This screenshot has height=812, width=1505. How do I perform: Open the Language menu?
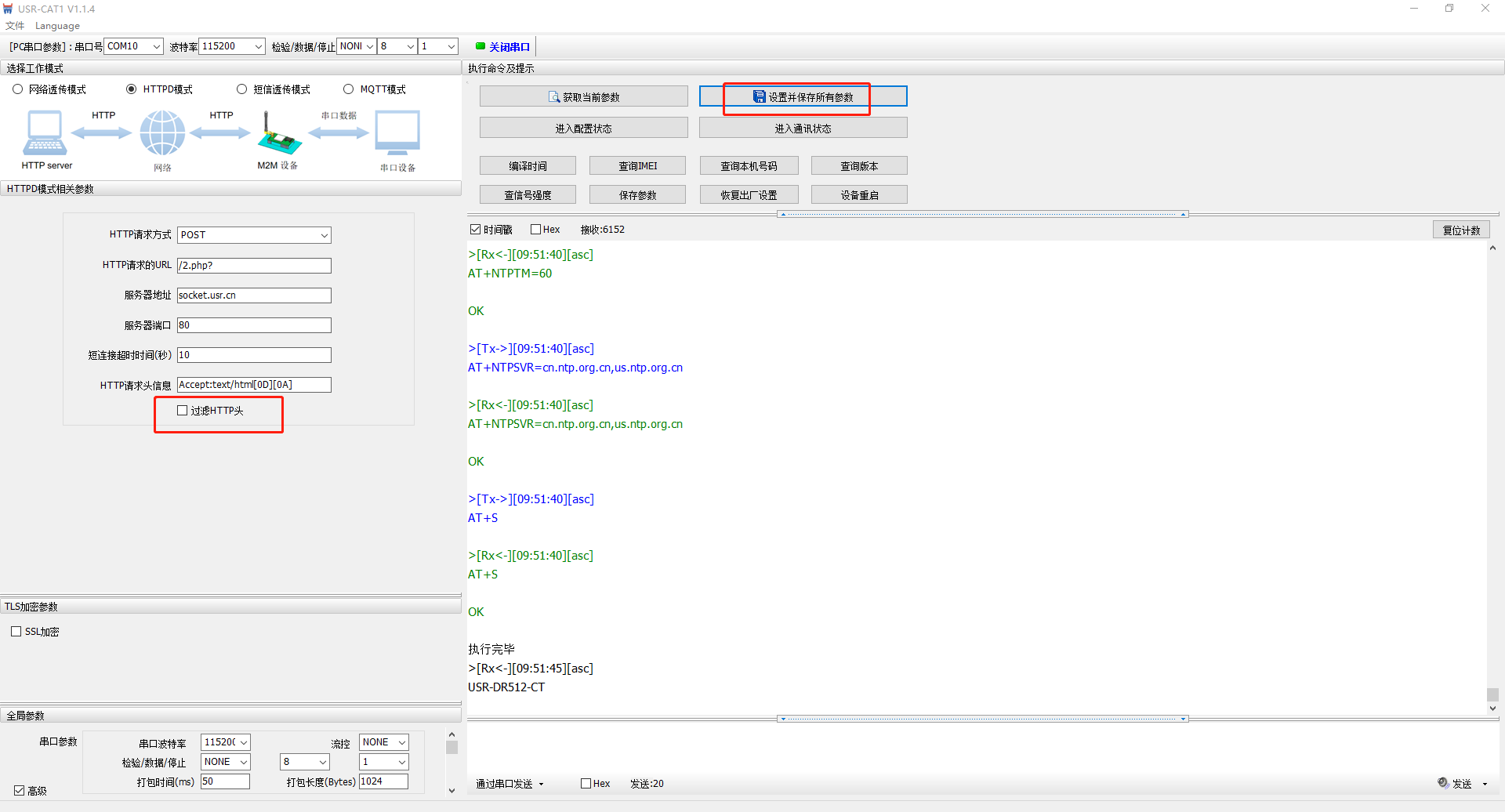tap(57, 26)
